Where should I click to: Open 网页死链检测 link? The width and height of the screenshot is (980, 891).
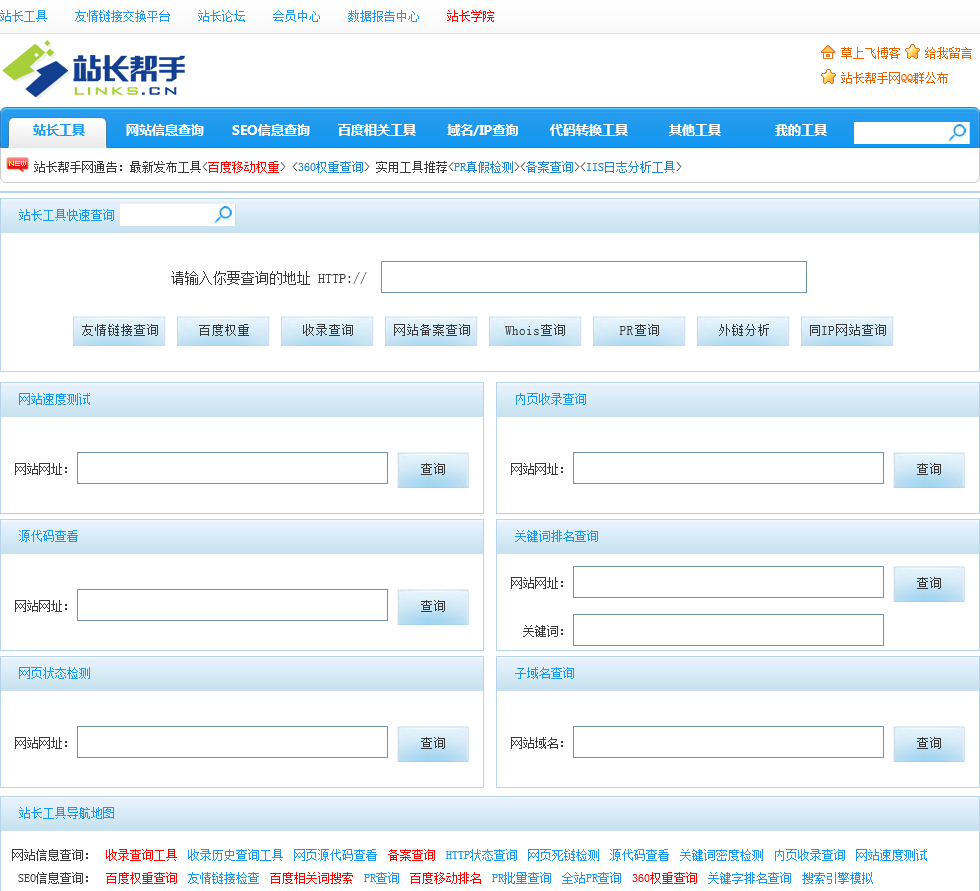tap(563, 855)
